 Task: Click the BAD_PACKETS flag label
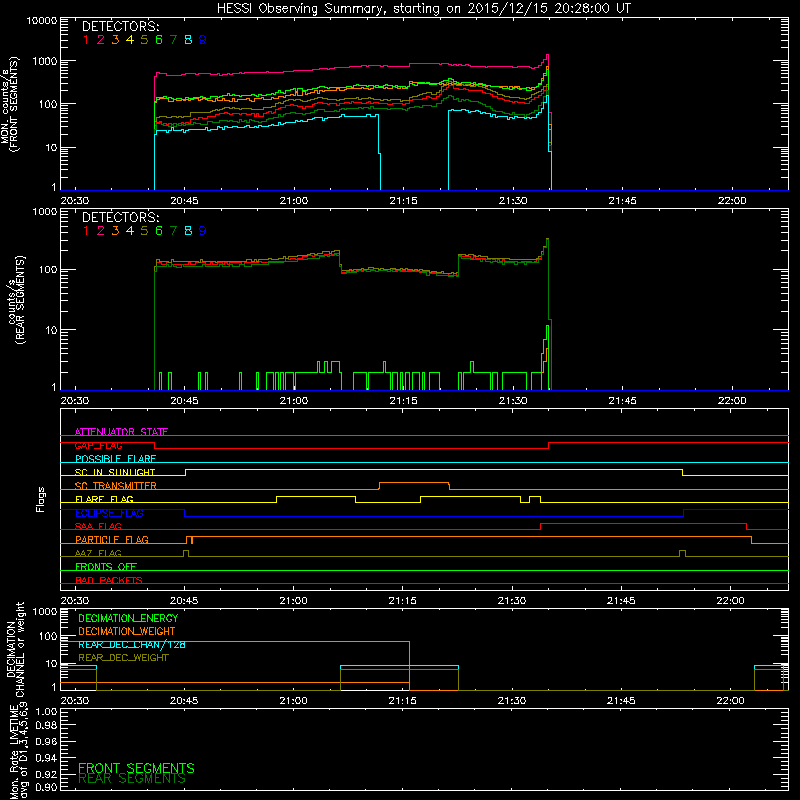click(x=109, y=580)
